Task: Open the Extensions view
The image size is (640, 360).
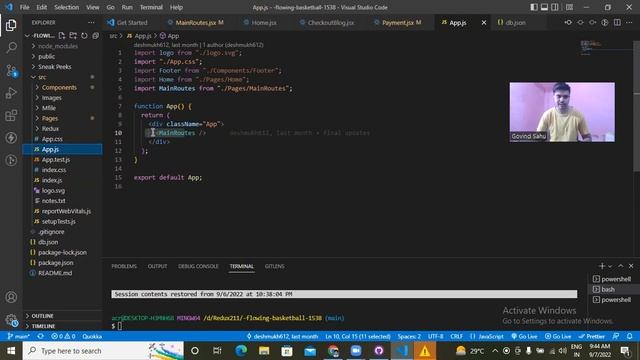Action: tap(11, 116)
